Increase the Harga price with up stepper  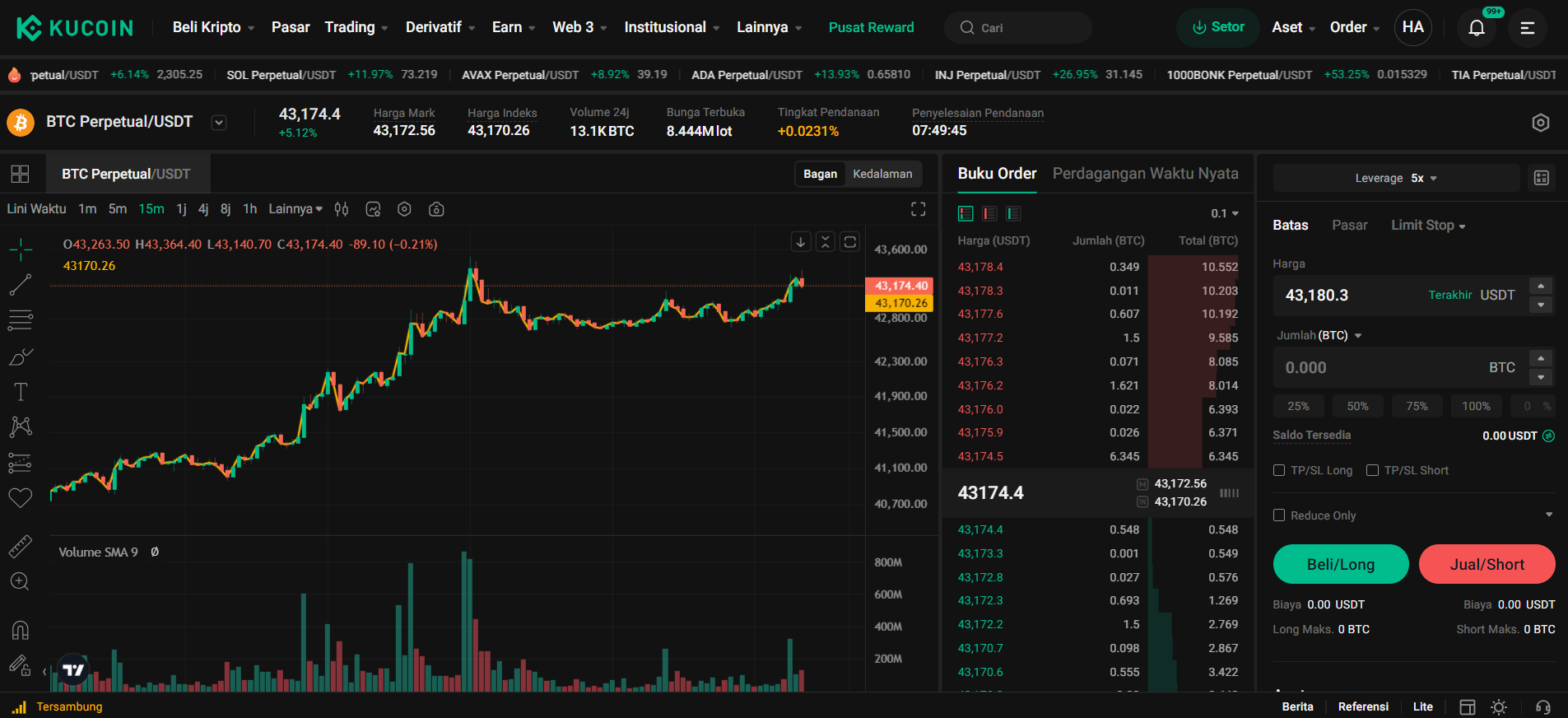[x=1541, y=286]
